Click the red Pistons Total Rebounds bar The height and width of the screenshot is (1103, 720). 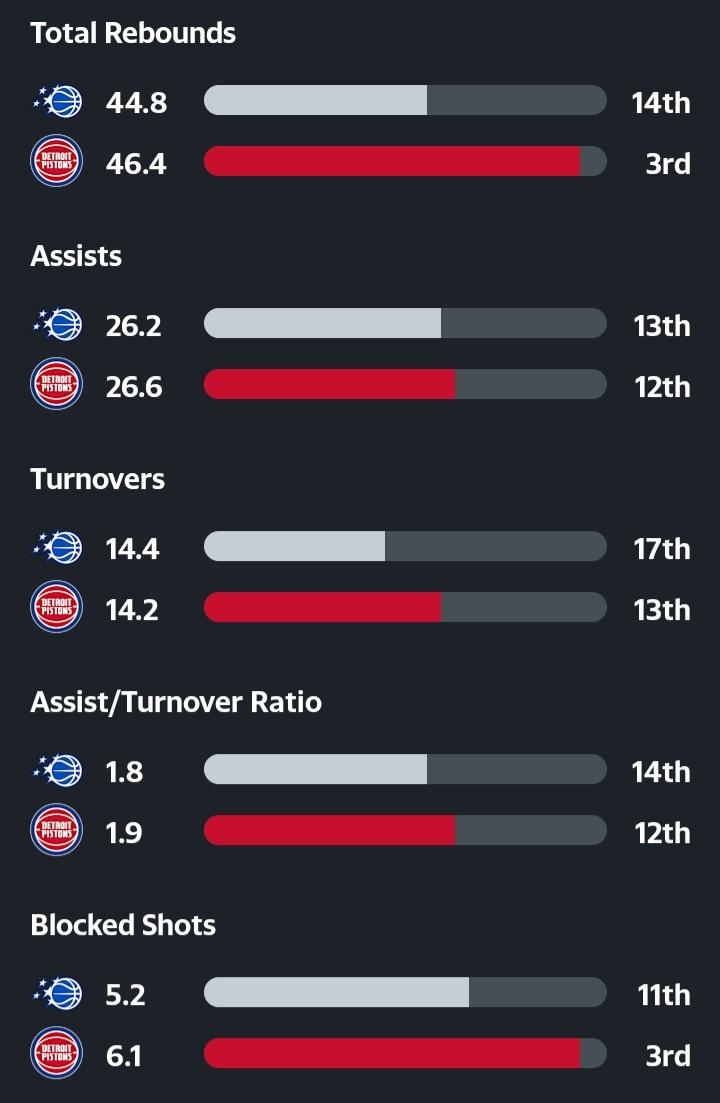click(392, 162)
